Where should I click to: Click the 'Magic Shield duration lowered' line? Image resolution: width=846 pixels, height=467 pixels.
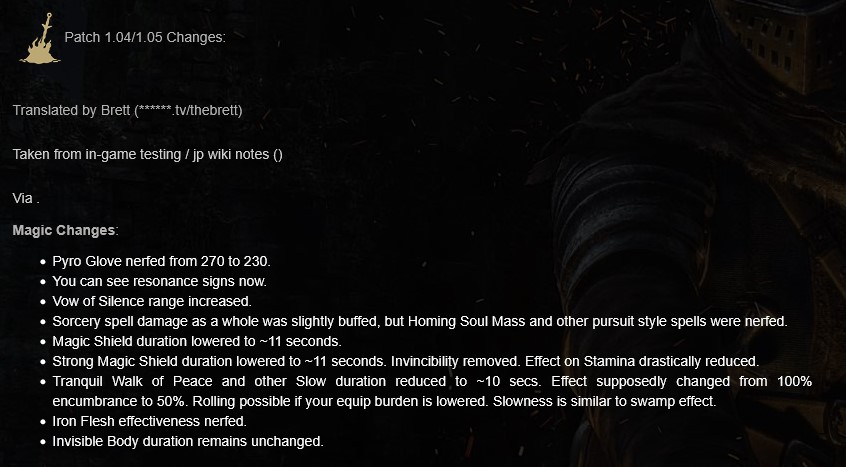[x=196, y=341]
